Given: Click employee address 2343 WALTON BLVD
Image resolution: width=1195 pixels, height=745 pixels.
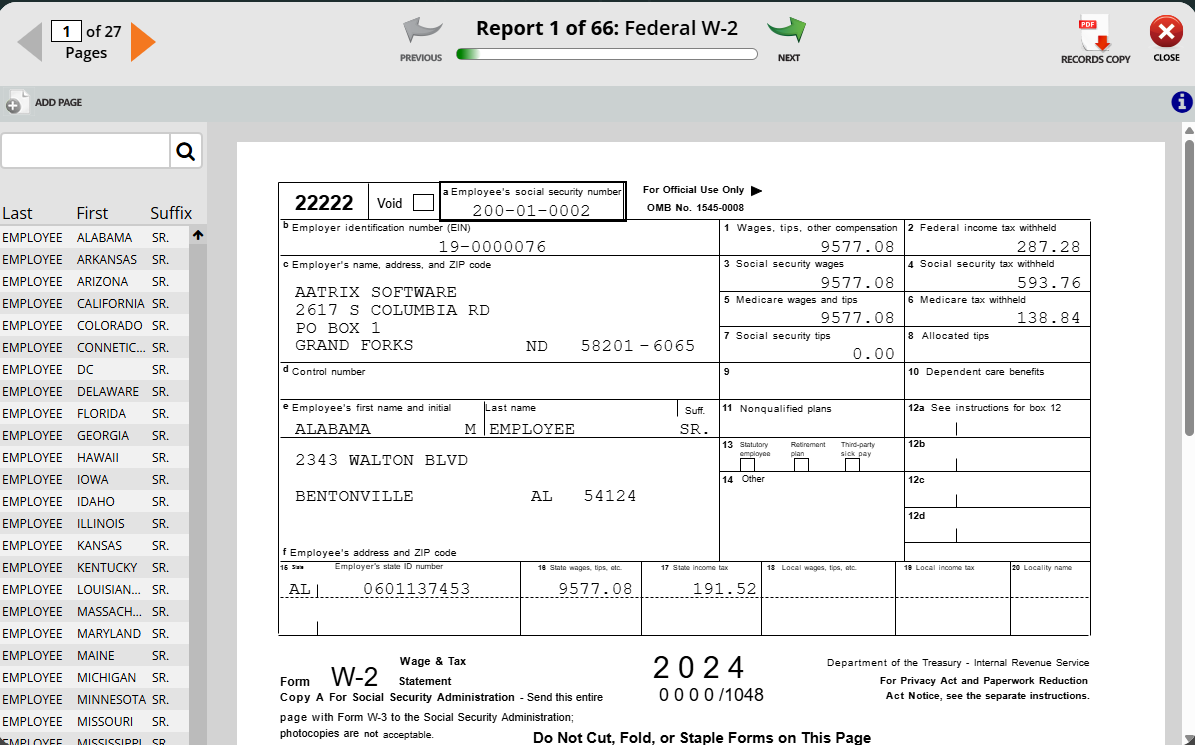Looking at the screenshot, I should [x=382, y=460].
